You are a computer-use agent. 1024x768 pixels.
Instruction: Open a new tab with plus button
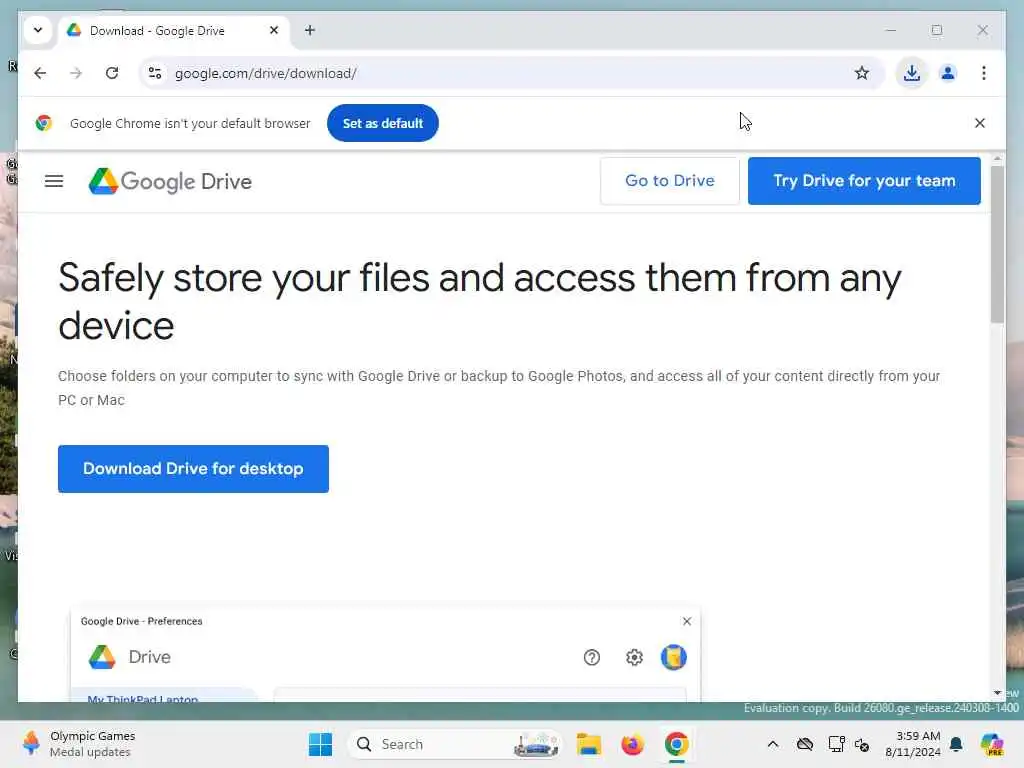pyautogui.click(x=310, y=30)
